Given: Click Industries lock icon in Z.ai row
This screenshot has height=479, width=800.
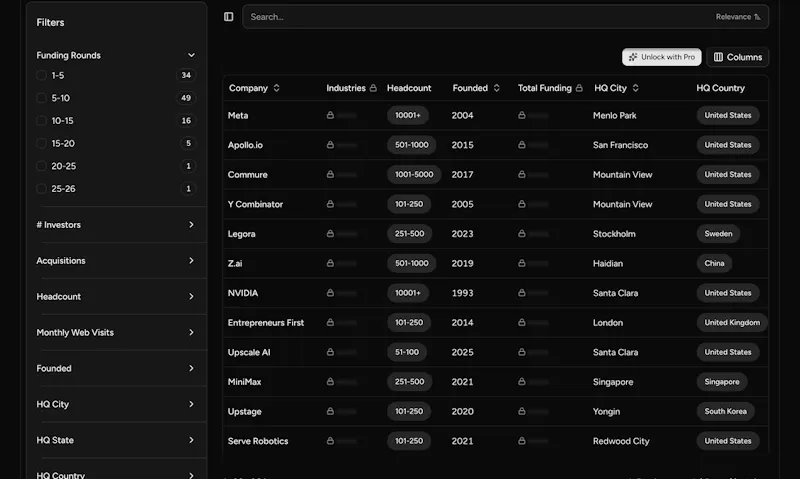Looking at the screenshot, I should 330,263.
